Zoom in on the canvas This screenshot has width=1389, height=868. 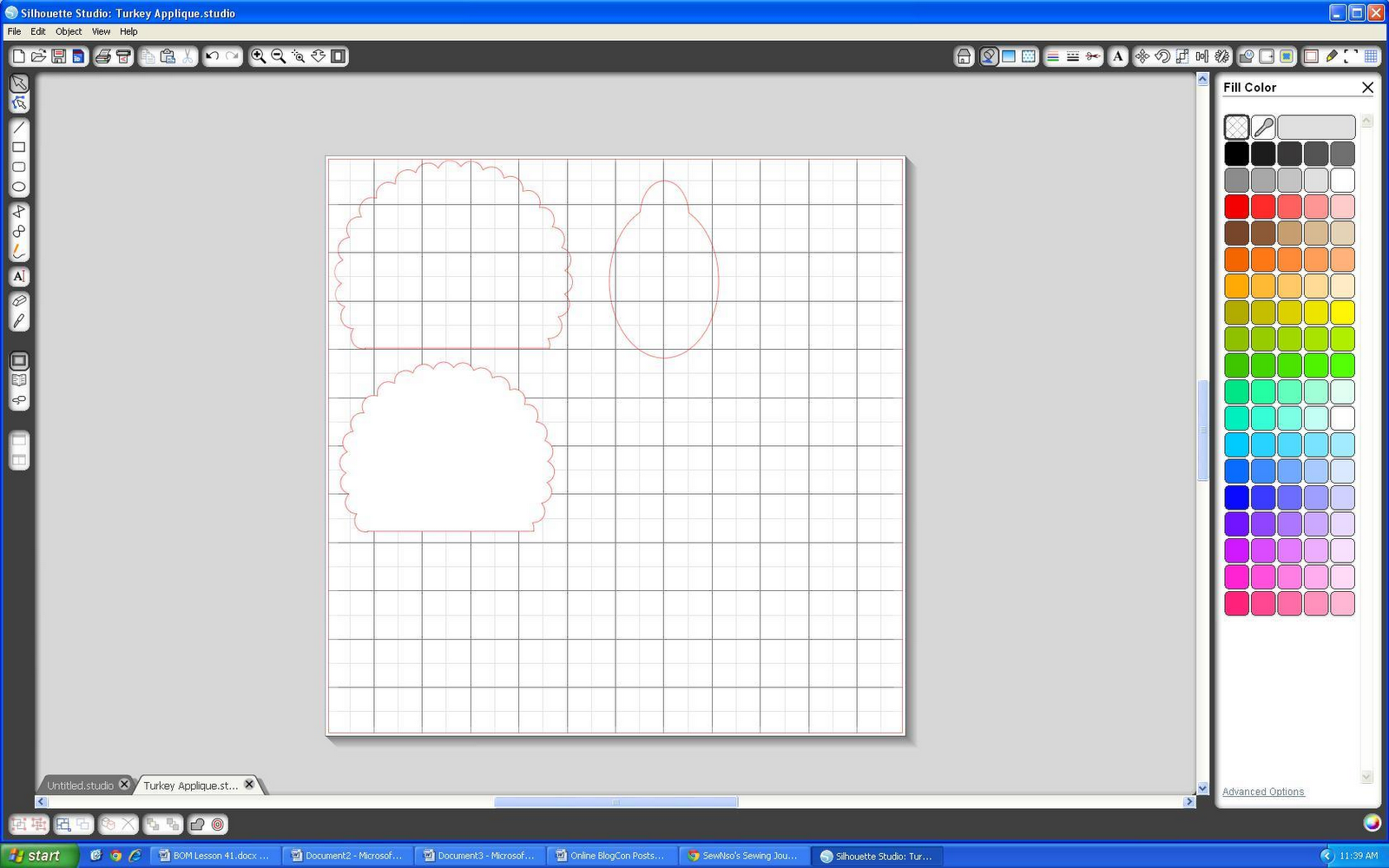click(259, 56)
